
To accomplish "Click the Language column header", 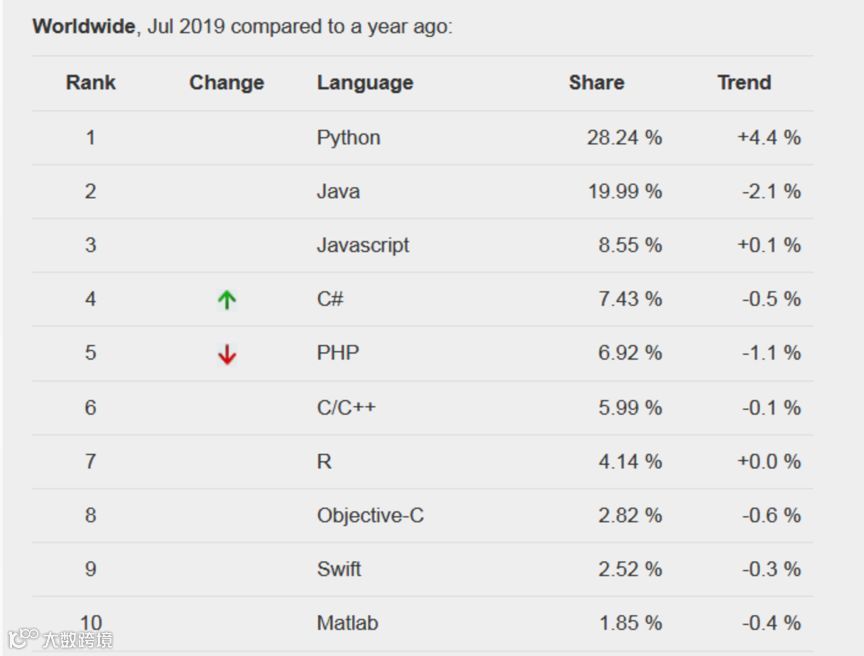I will pyautogui.click(x=365, y=83).
